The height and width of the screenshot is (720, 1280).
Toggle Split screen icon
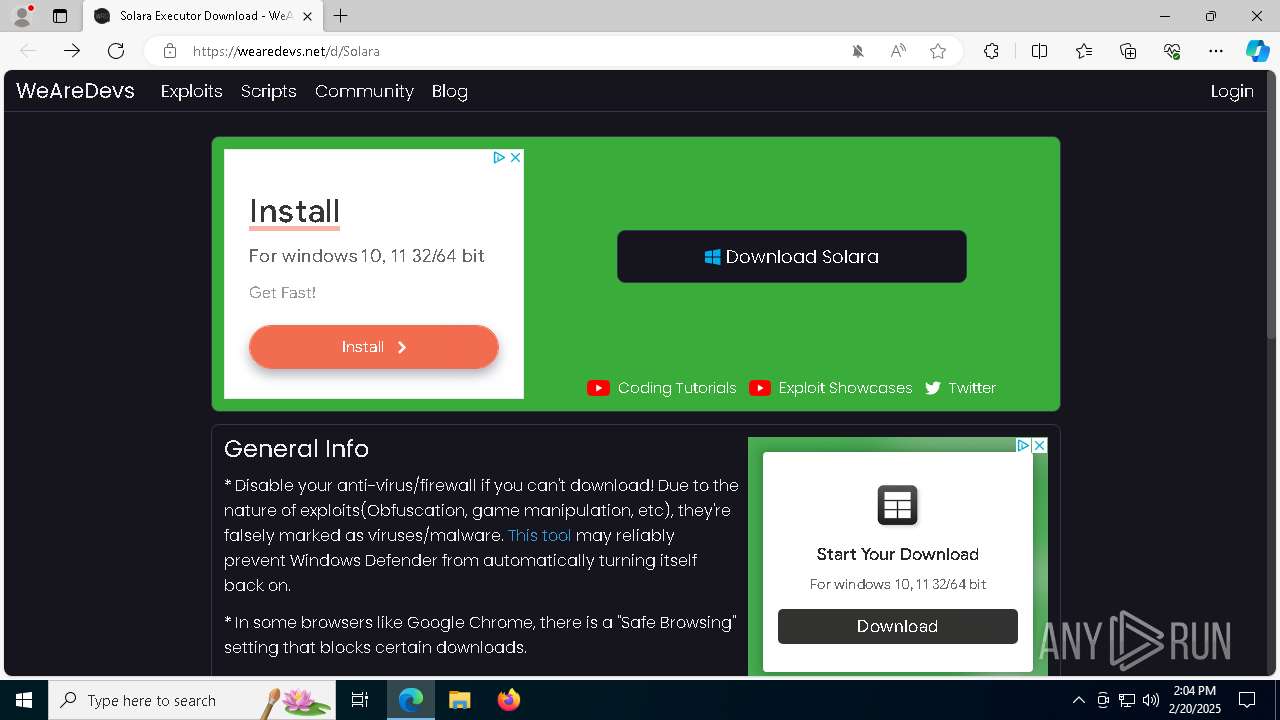click(1039, 51)
